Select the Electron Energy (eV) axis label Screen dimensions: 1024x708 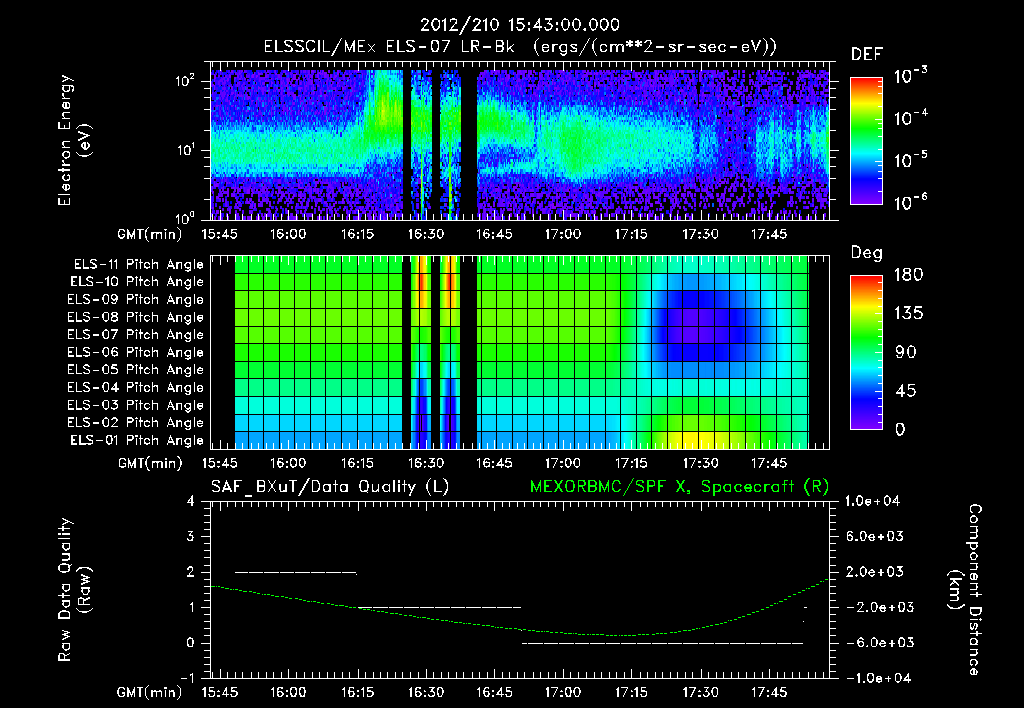point(73,140)
